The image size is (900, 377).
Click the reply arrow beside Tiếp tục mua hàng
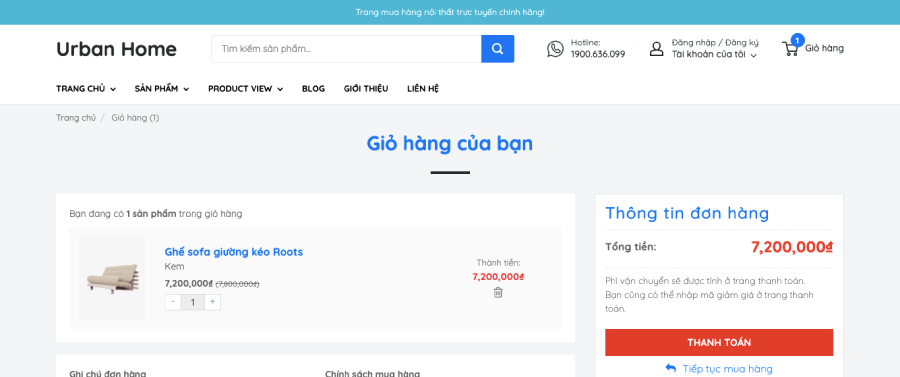point(670,368)
